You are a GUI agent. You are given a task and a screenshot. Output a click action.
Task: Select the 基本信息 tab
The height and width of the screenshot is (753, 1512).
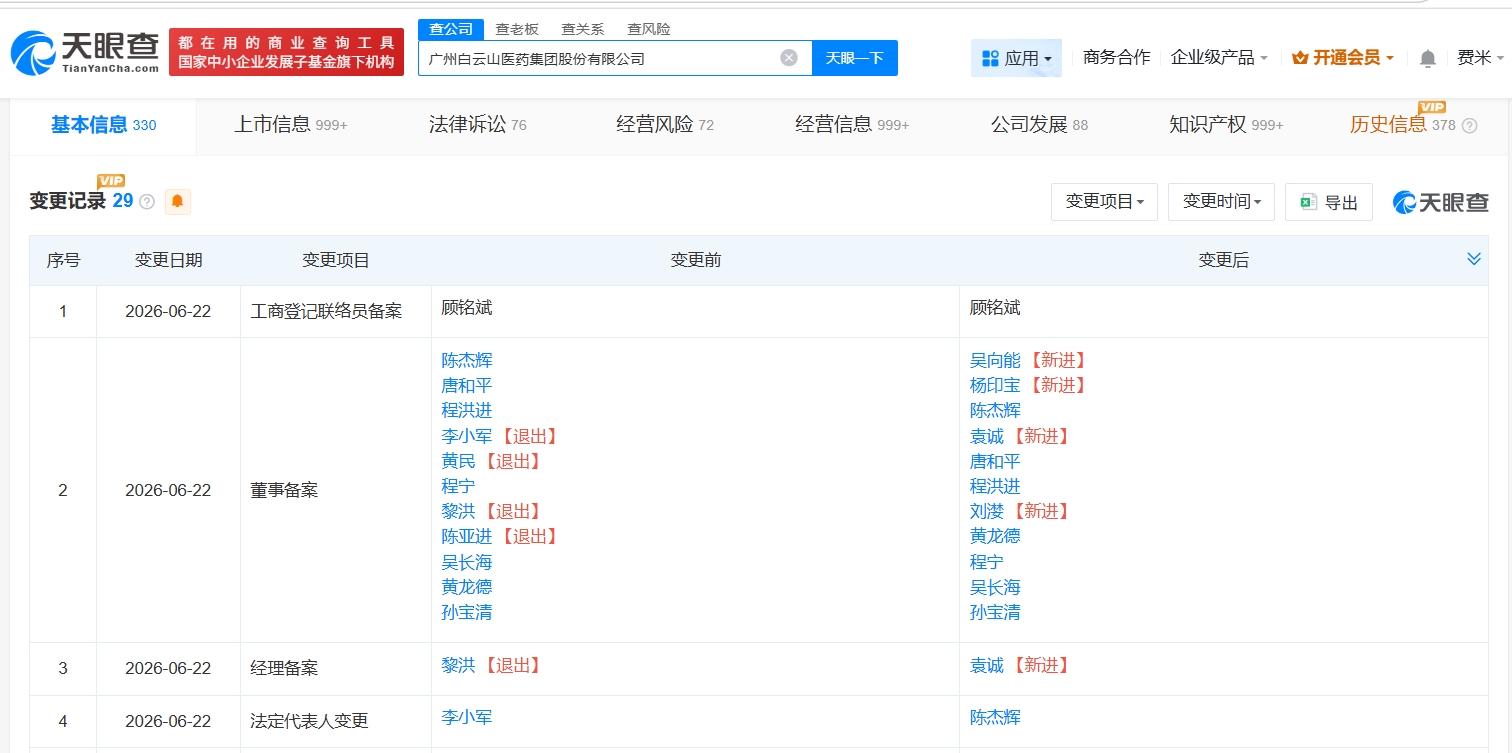pos(103,125)
